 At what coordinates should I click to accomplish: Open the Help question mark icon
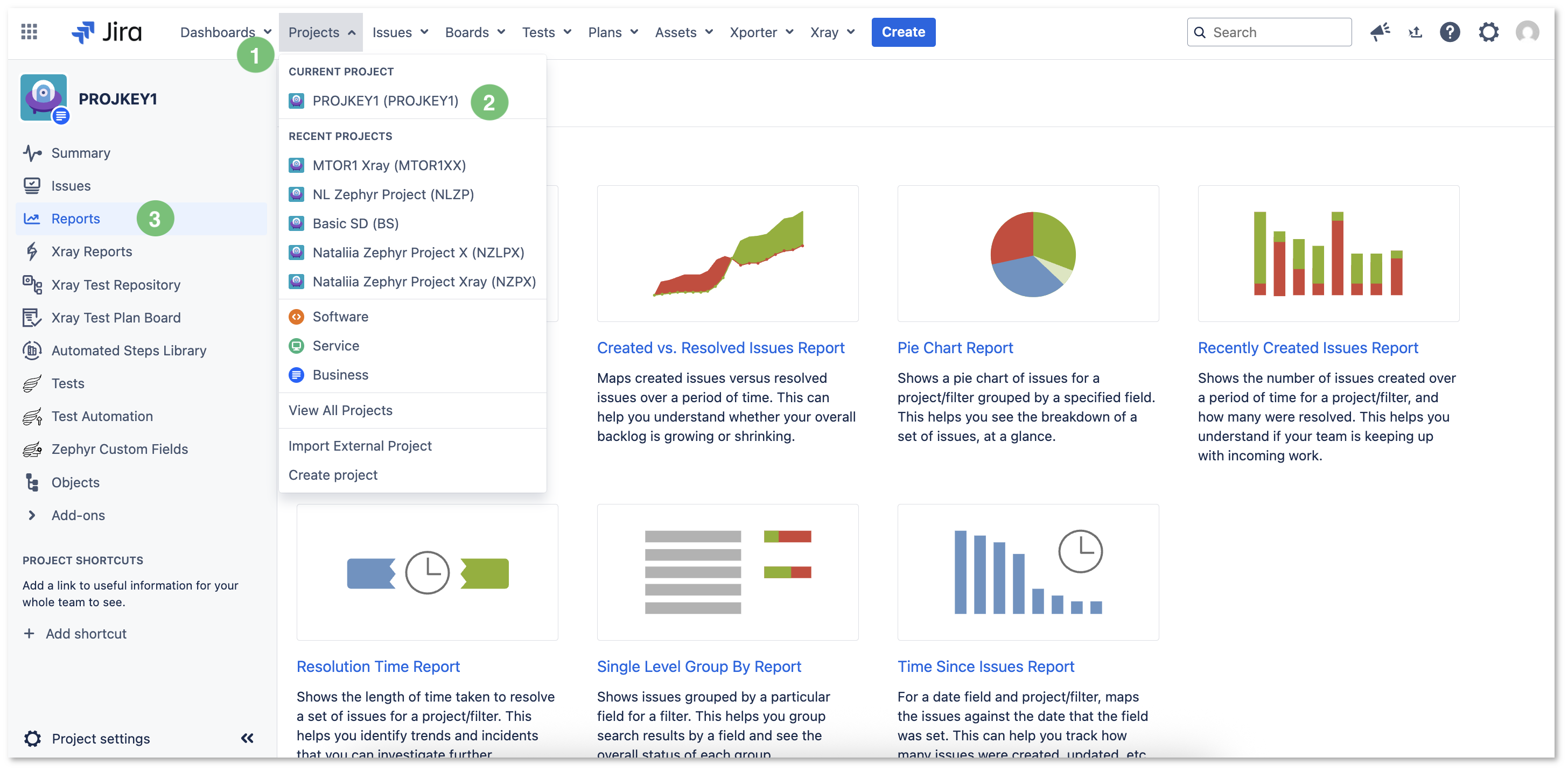(1450, 32)
